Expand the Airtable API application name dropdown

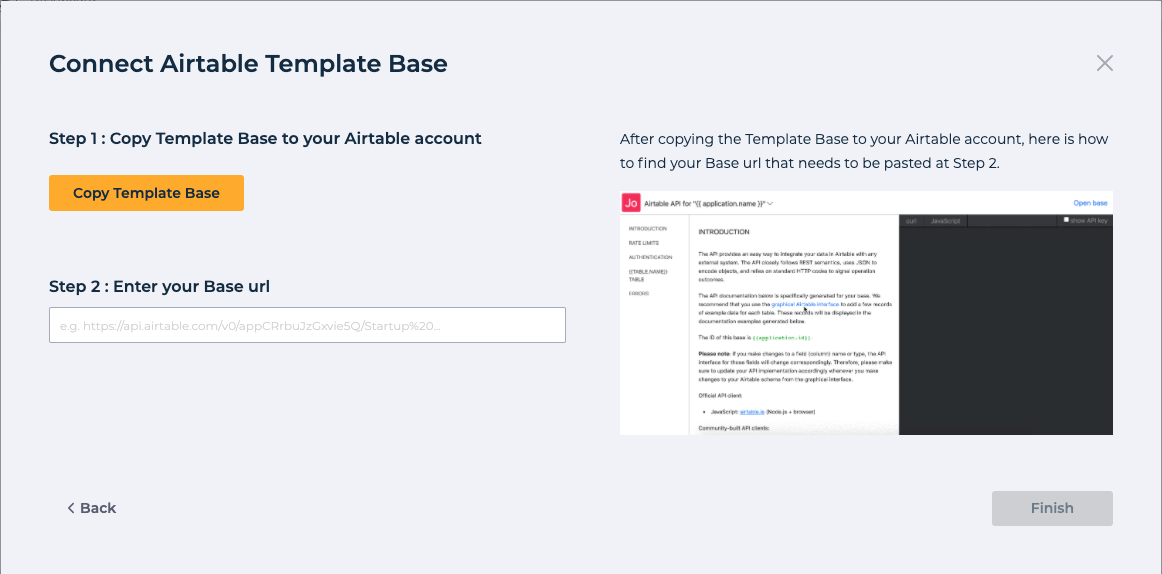click(x=771, y=203)
